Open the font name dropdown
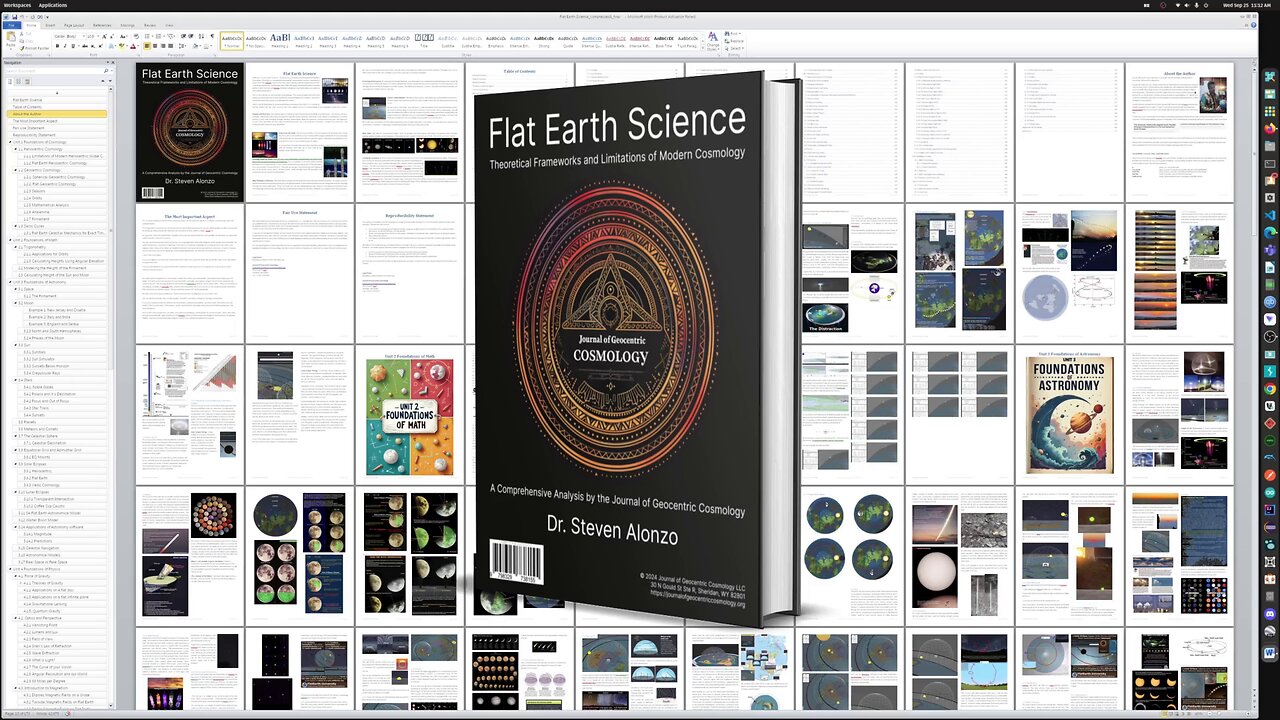 (84, 36)
